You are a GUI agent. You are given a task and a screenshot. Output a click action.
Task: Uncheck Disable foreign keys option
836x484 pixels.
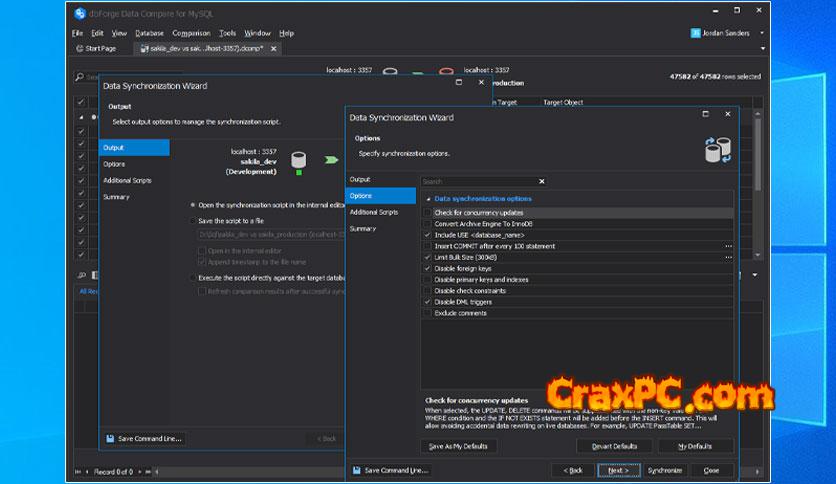point(428,268)
